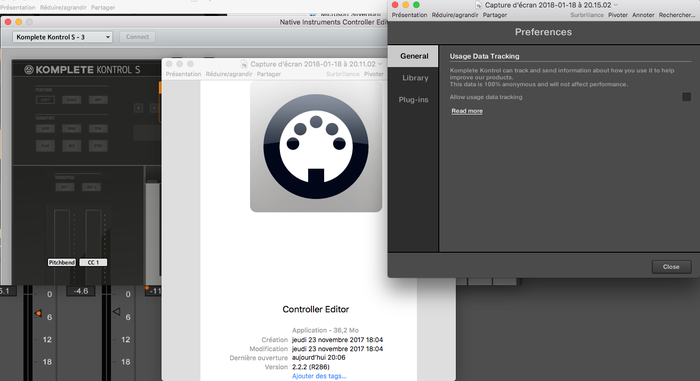Screen dimensions: 700x381
Task: Expand title chevron of Capture d'écran 20.11.02 window
Action: 380,64
